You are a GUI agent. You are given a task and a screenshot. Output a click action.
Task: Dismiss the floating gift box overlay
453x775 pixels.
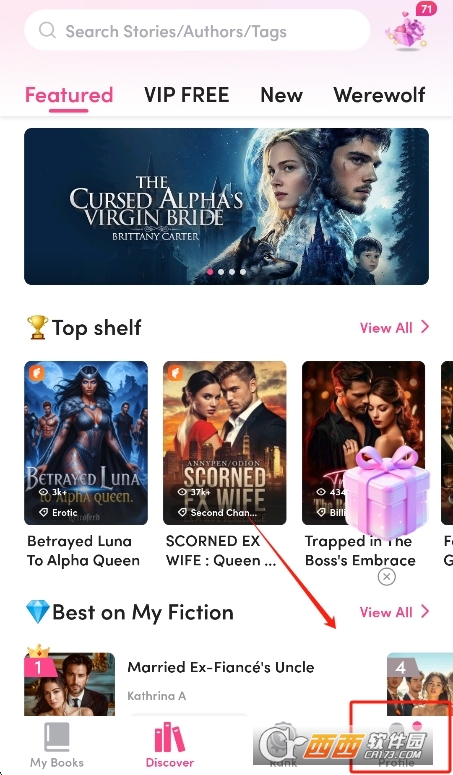click(386, 576)
